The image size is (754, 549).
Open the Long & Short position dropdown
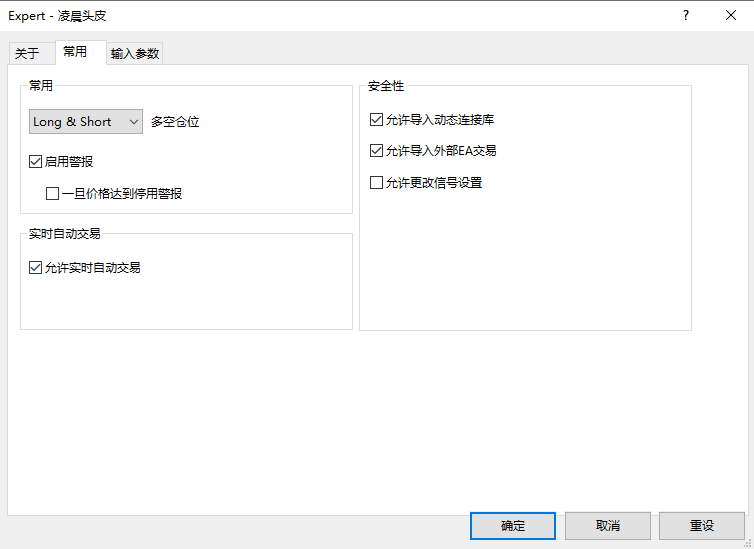(x=86, y=122)
